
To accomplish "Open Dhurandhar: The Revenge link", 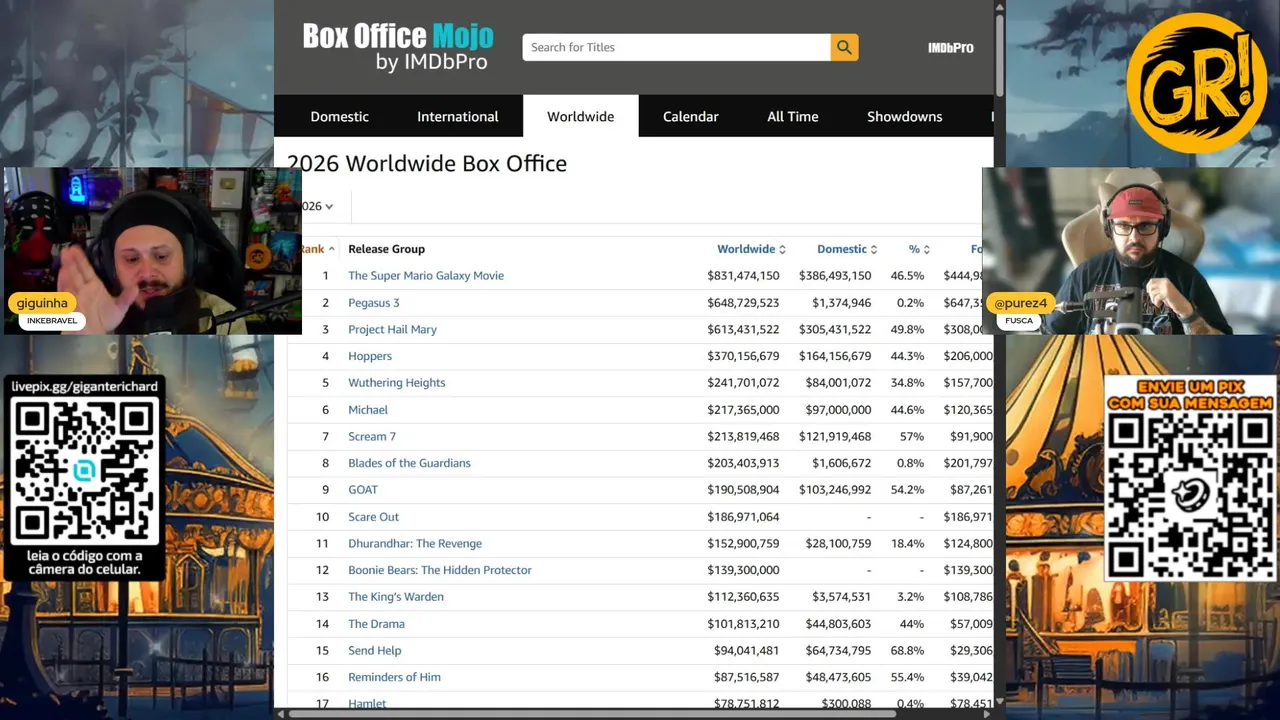I will point(415,543).
